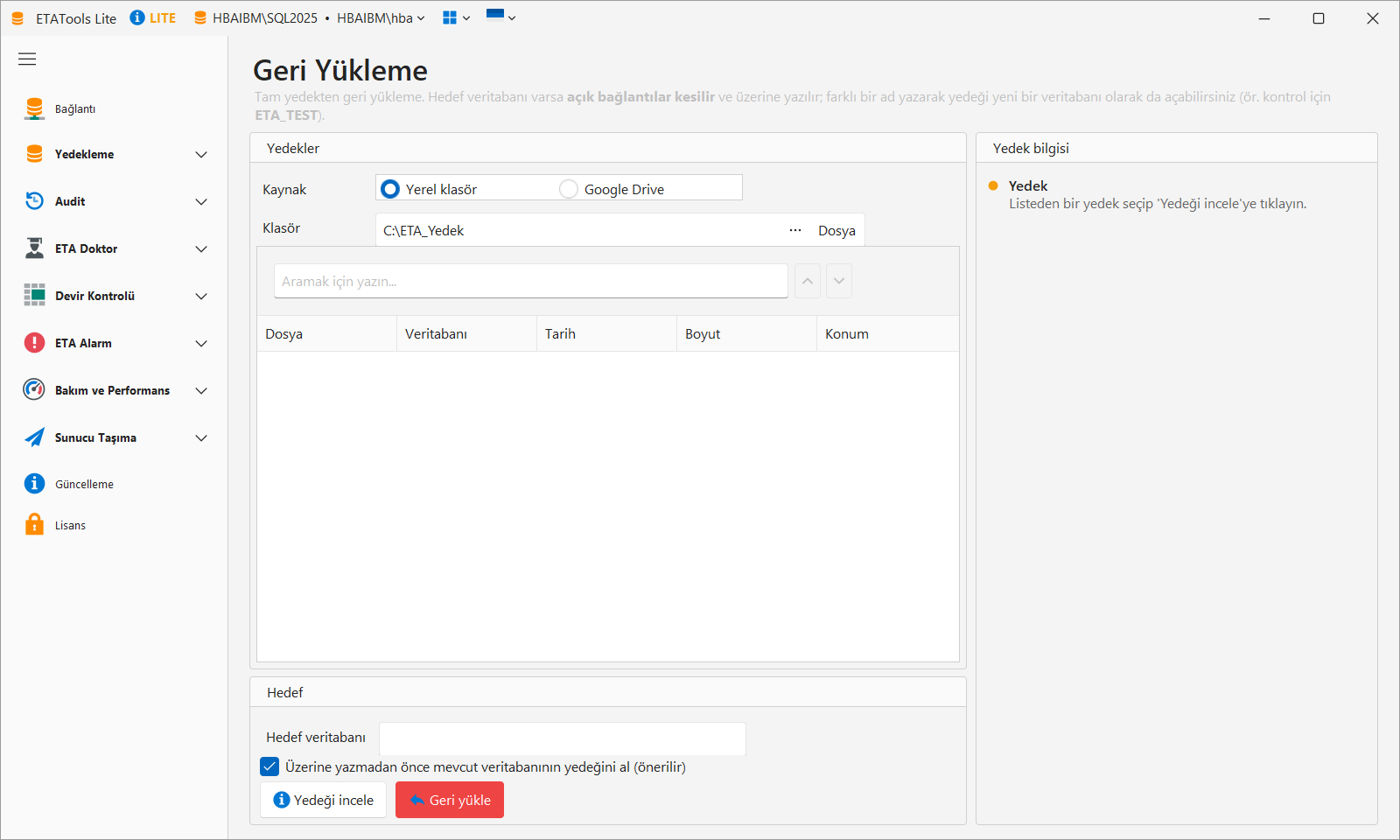Focus the Hedef veritabanı input field
The image size is (1400, 840).
pyautogui.click(x=563, y=738)
